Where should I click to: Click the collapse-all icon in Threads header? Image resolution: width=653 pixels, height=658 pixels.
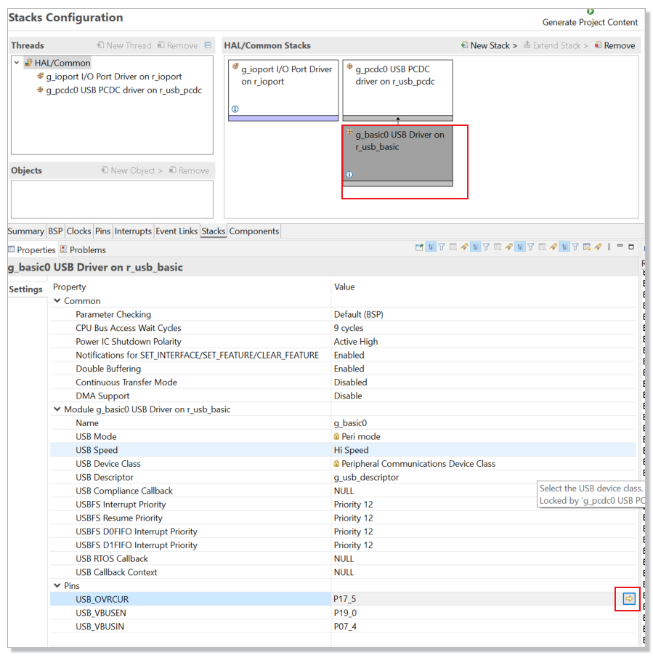click(208, 45)
